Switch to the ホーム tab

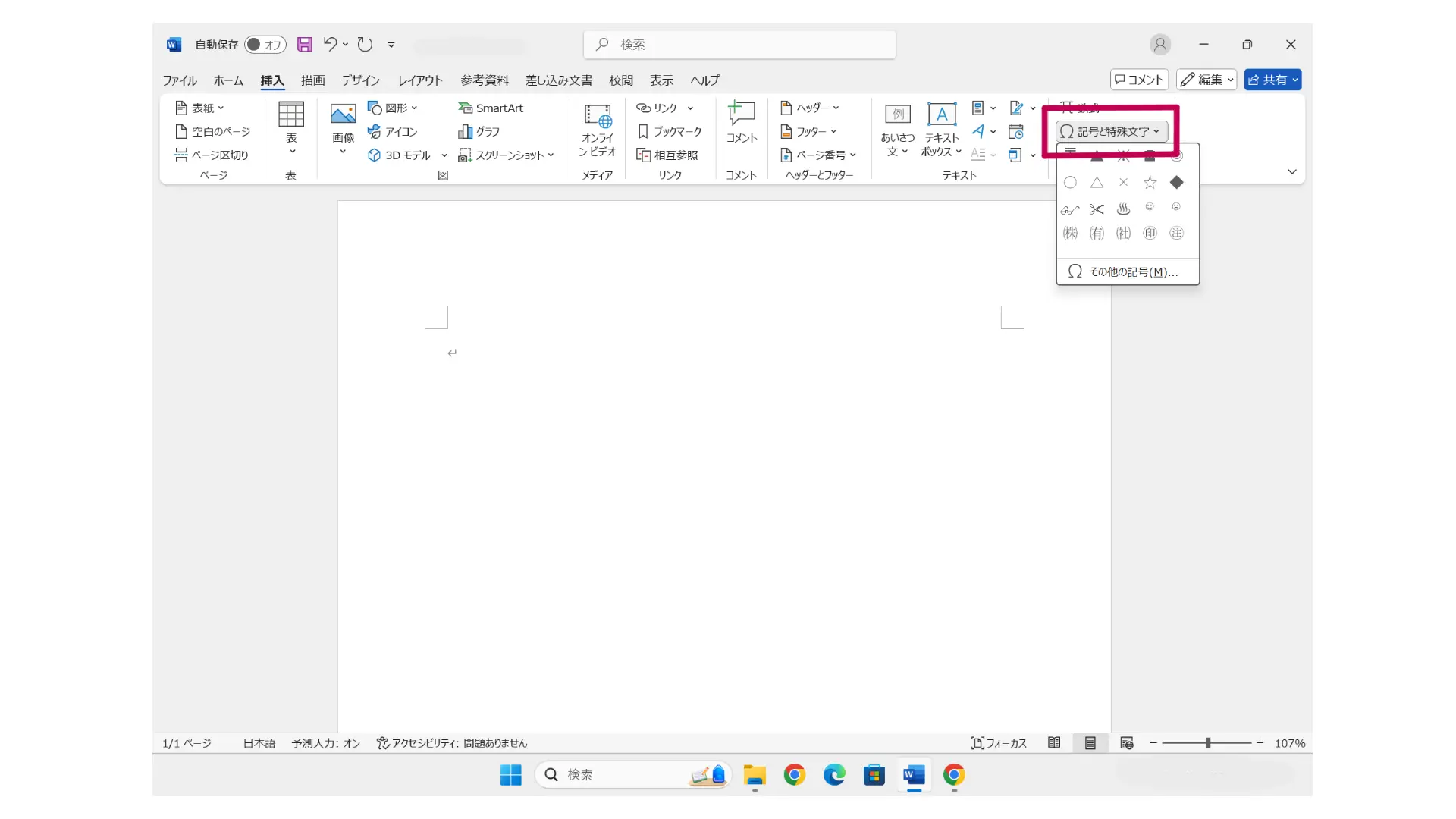(228, 80)
